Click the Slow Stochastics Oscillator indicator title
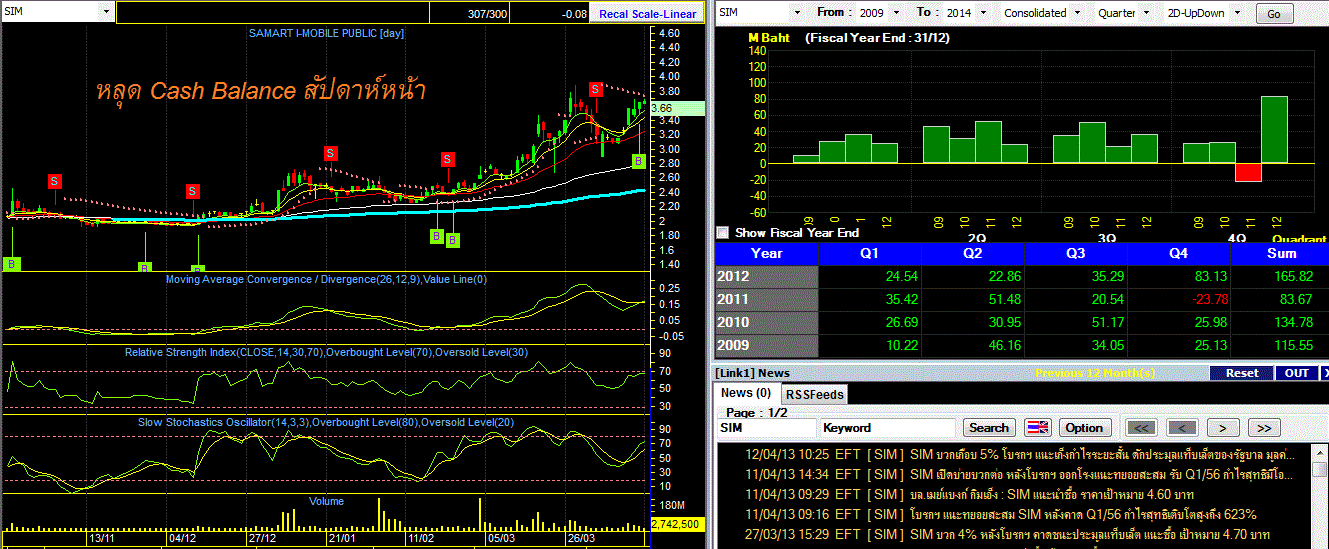1329x549 pixels. click(x=326, y=422)
